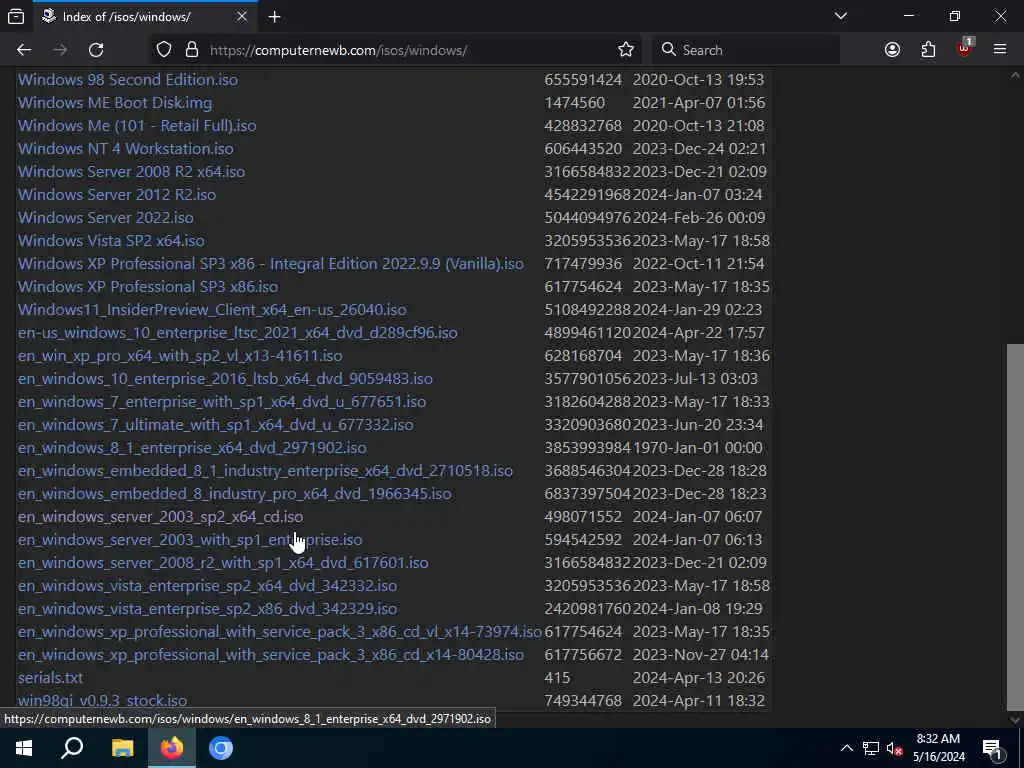Image resolution: width=1024 pixels, height=768 pixels.
Task: Open muted volume tray icon
Action: (894, 748)
